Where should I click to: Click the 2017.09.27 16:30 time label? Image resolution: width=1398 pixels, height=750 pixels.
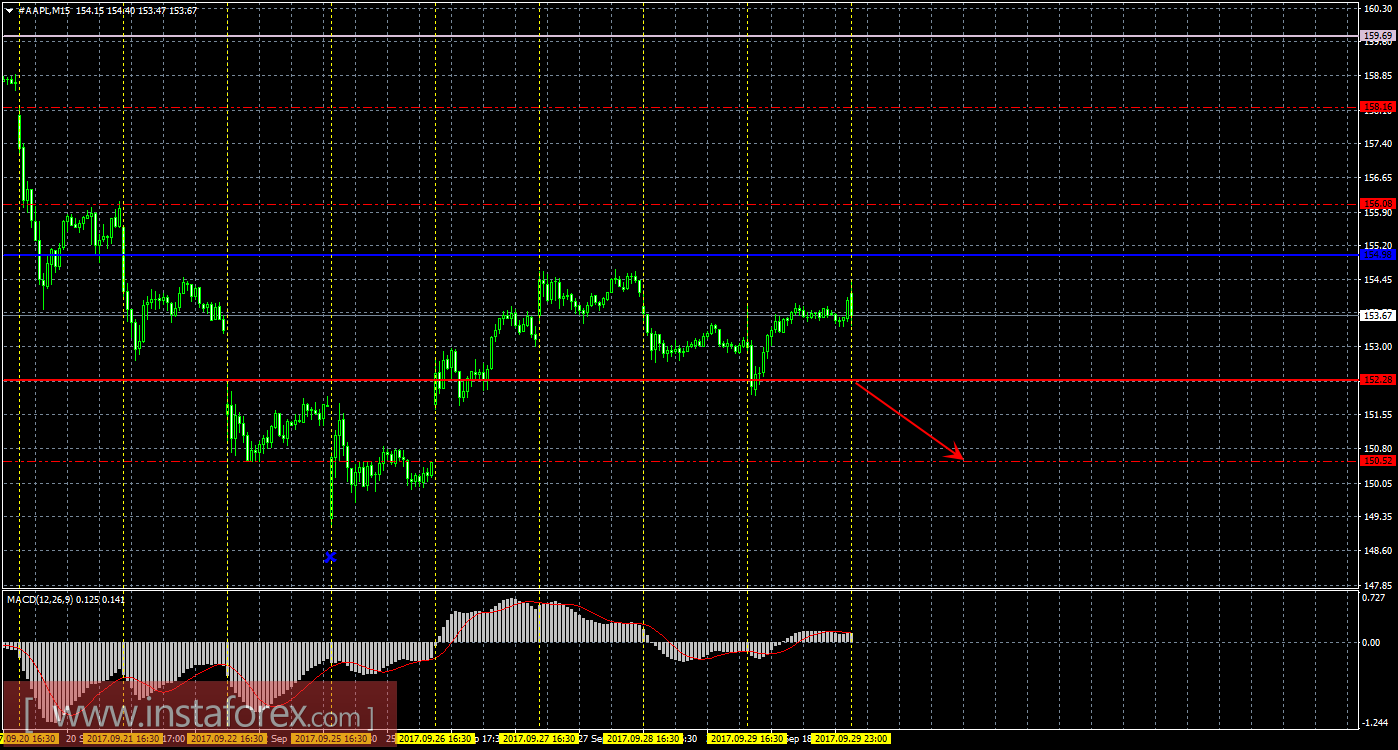[539, 739]
